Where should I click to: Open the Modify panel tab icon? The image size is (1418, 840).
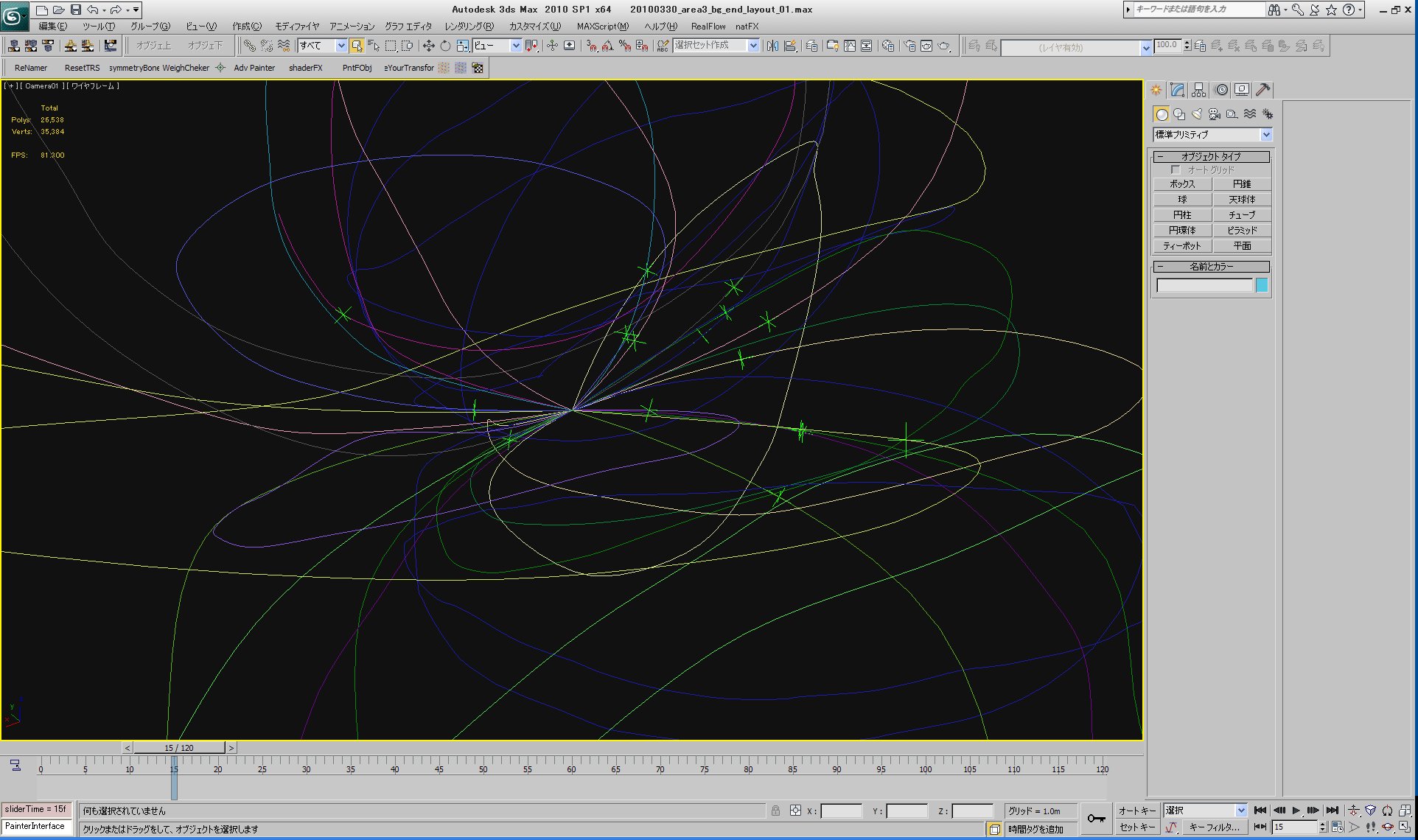pos(1177,90)
